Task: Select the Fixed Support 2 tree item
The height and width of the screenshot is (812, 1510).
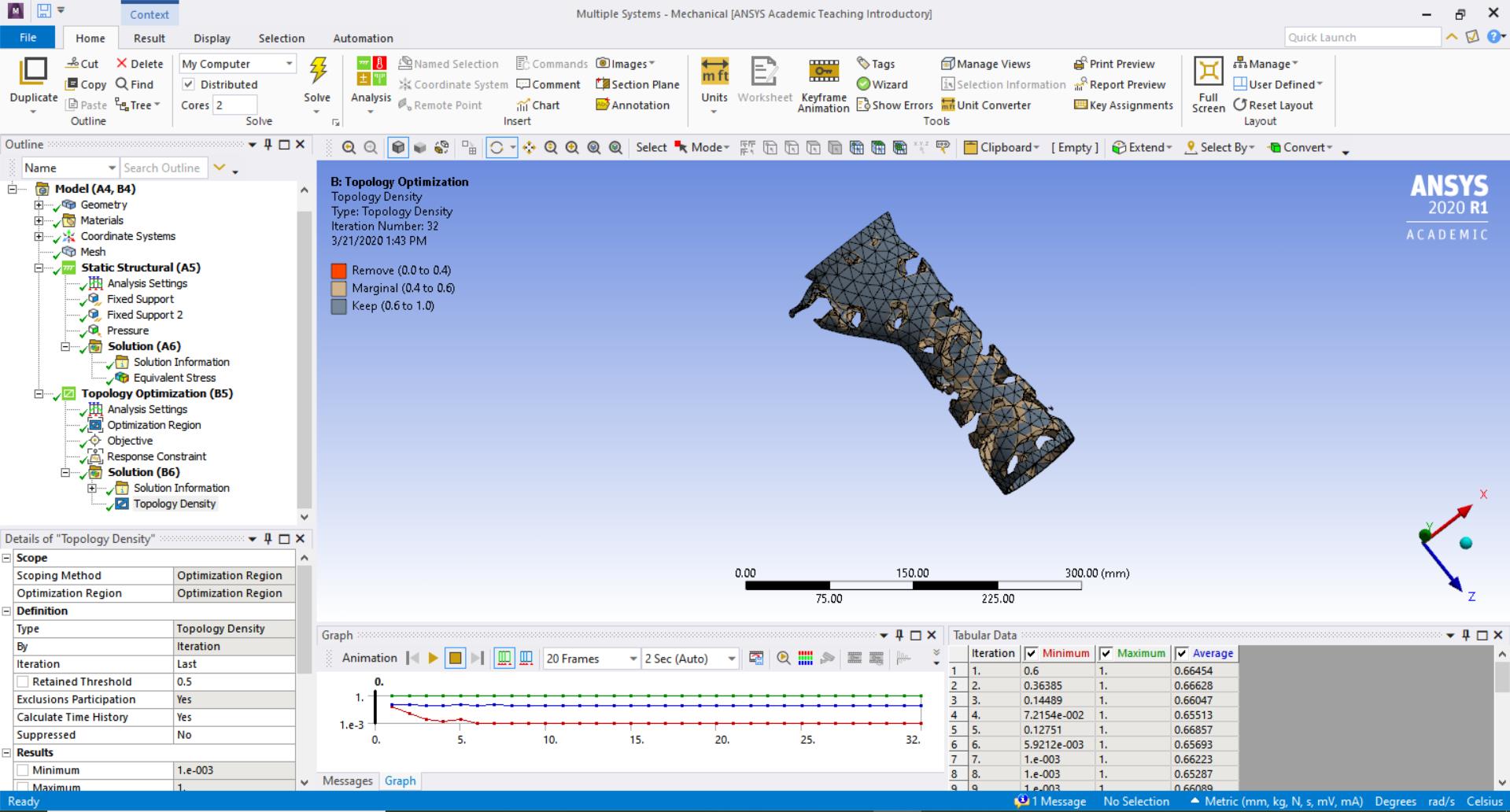Action: point(144,315)
